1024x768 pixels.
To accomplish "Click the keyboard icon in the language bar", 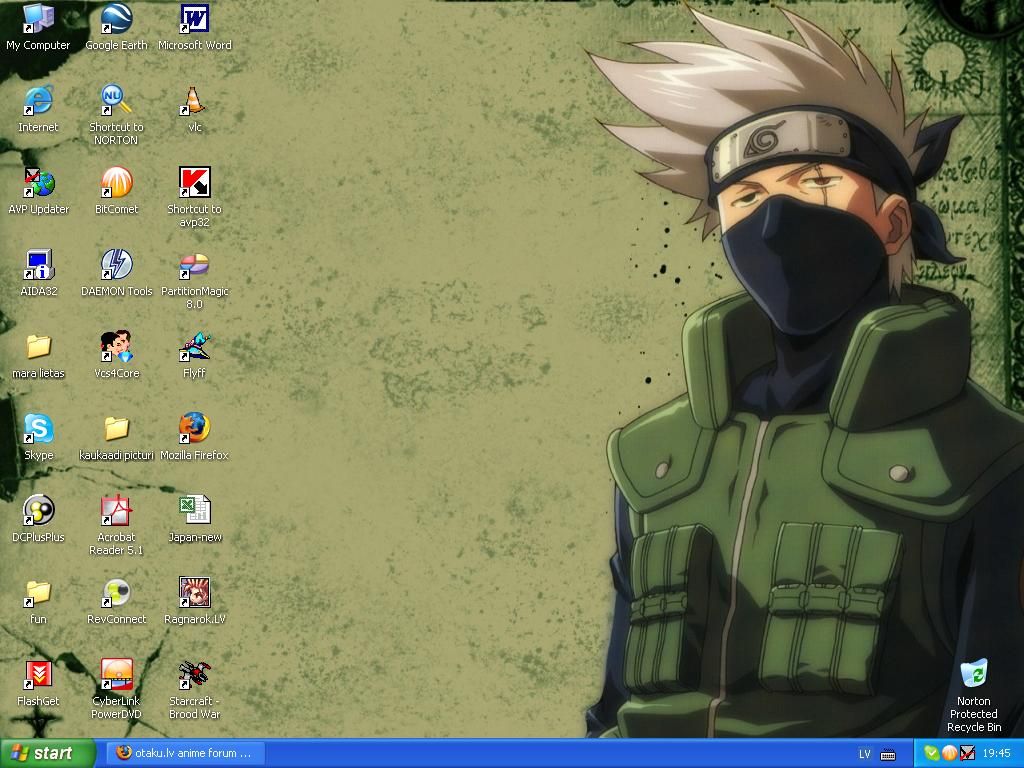I will [888, 755].
